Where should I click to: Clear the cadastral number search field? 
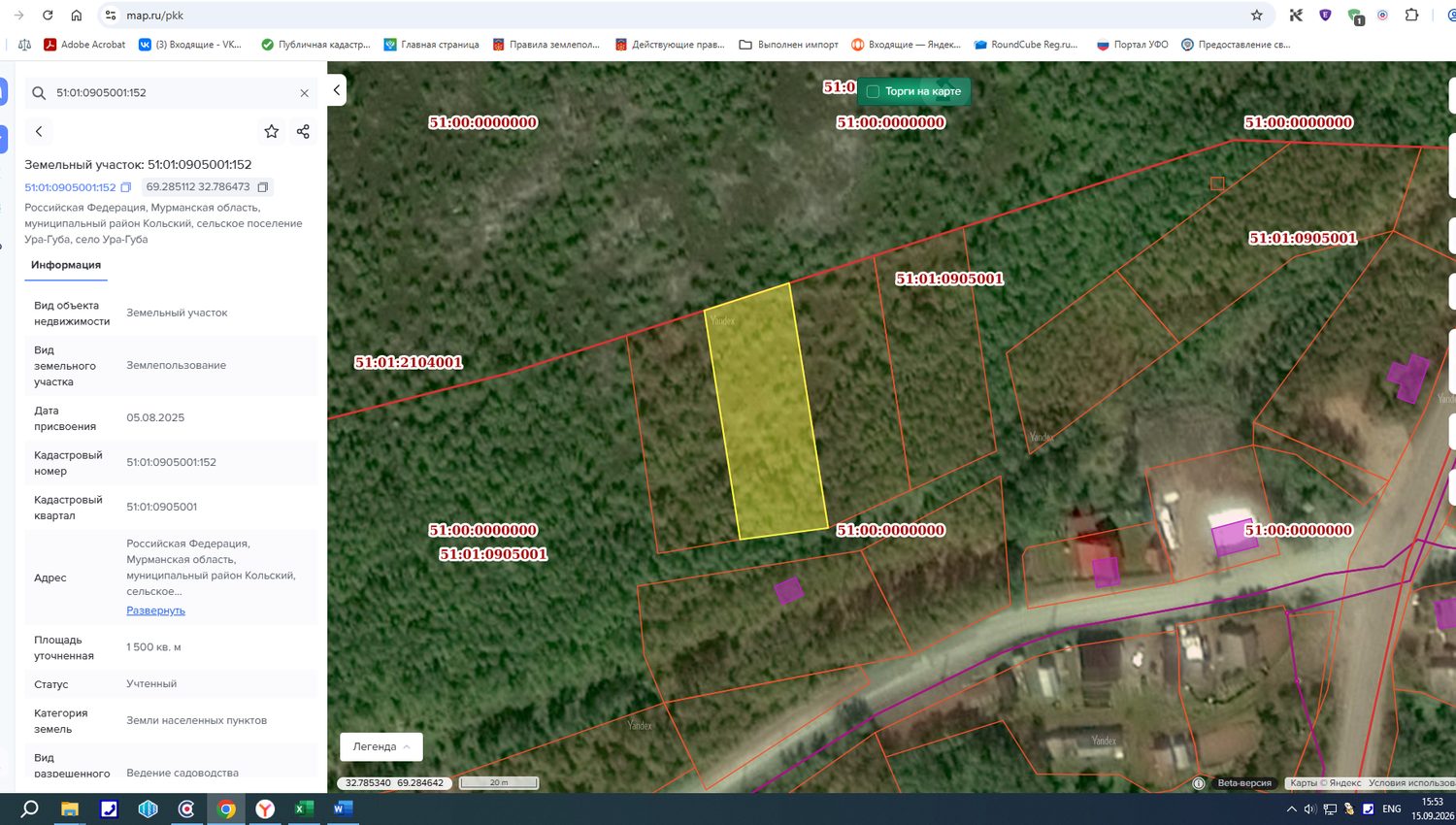(304, 93)
